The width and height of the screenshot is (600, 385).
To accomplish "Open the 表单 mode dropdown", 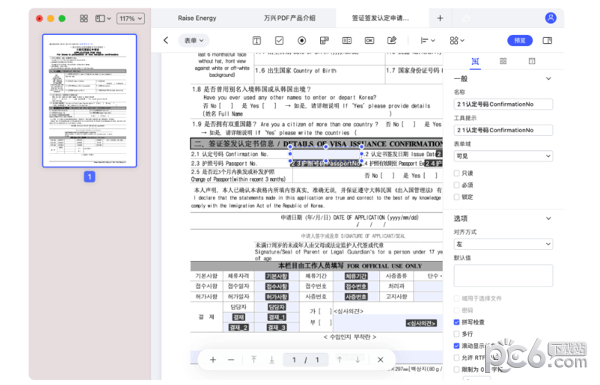I will click(x=194, y=40).
